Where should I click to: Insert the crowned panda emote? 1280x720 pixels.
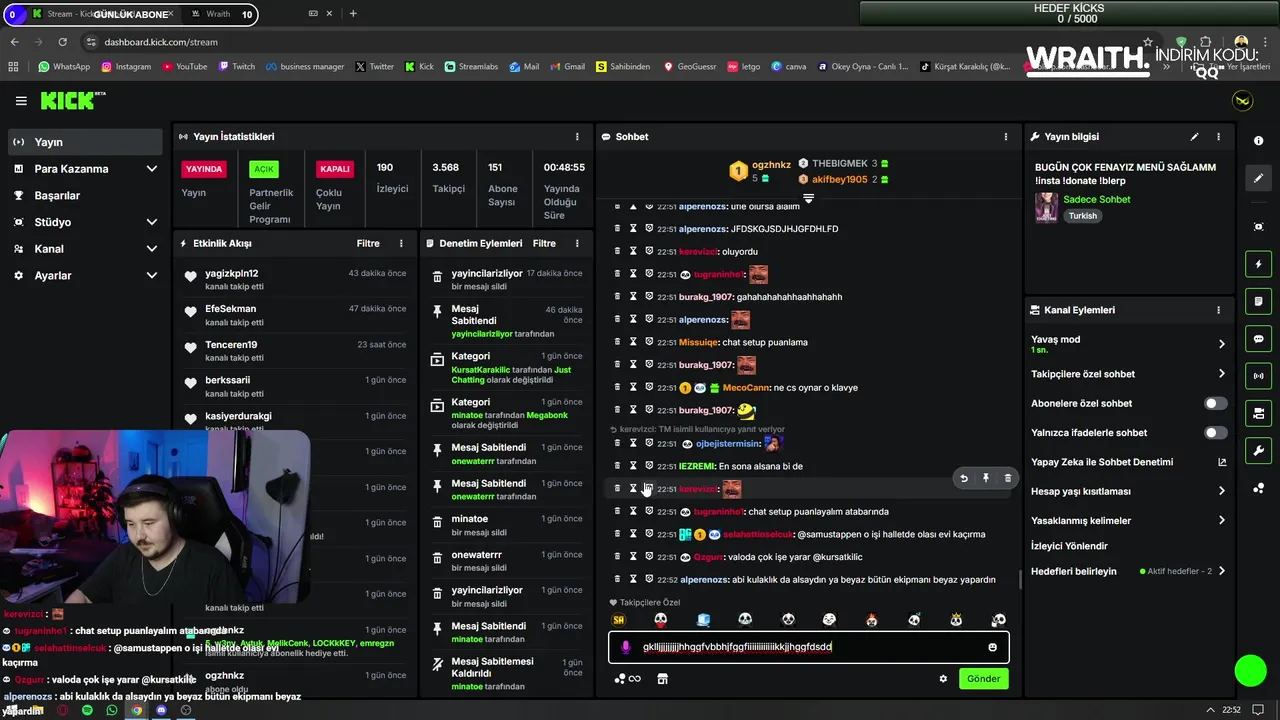point(956,620)
